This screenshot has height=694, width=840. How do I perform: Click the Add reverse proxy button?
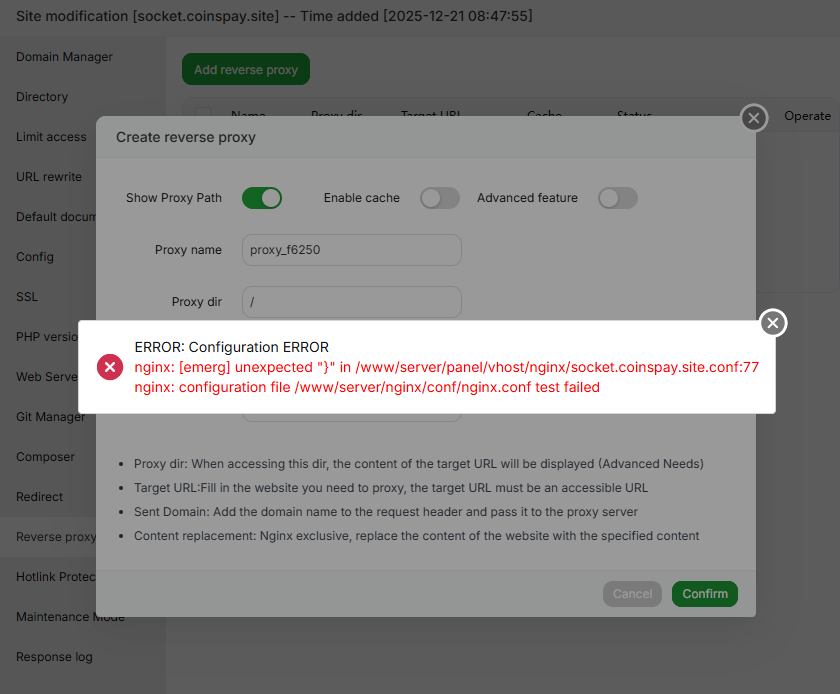[246, 70]
